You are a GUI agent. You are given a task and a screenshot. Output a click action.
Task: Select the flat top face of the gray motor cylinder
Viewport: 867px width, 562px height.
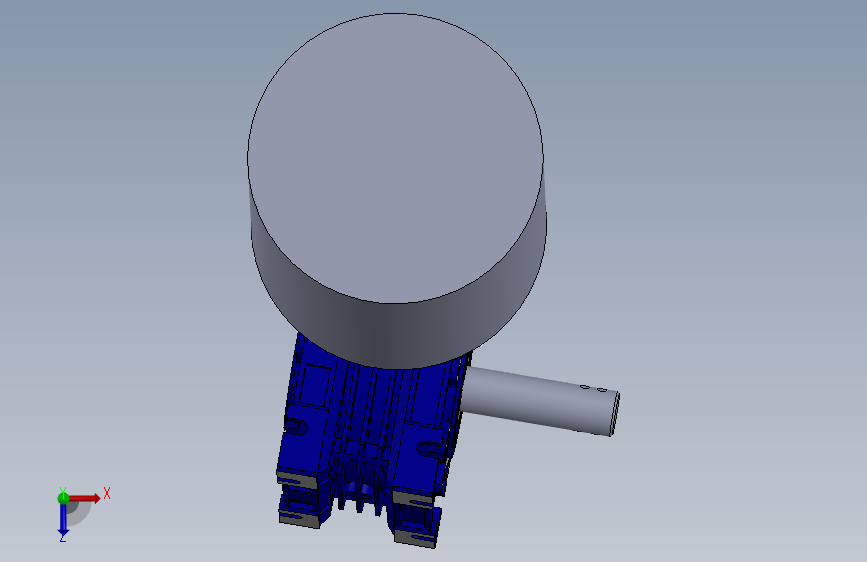395,158
